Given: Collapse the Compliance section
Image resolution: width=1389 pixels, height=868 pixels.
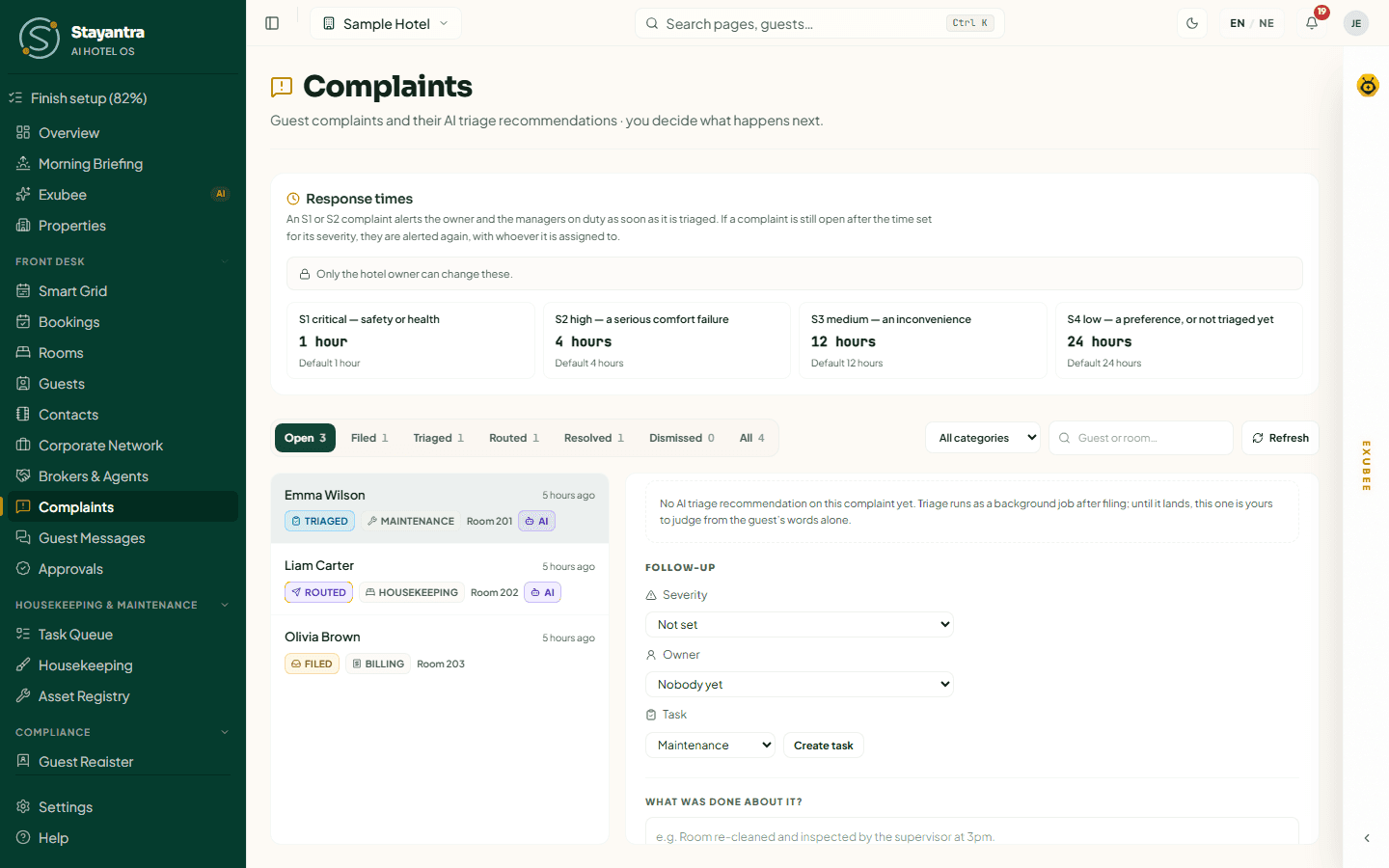Looking at the screenshot, I should (x=225, y=732).
